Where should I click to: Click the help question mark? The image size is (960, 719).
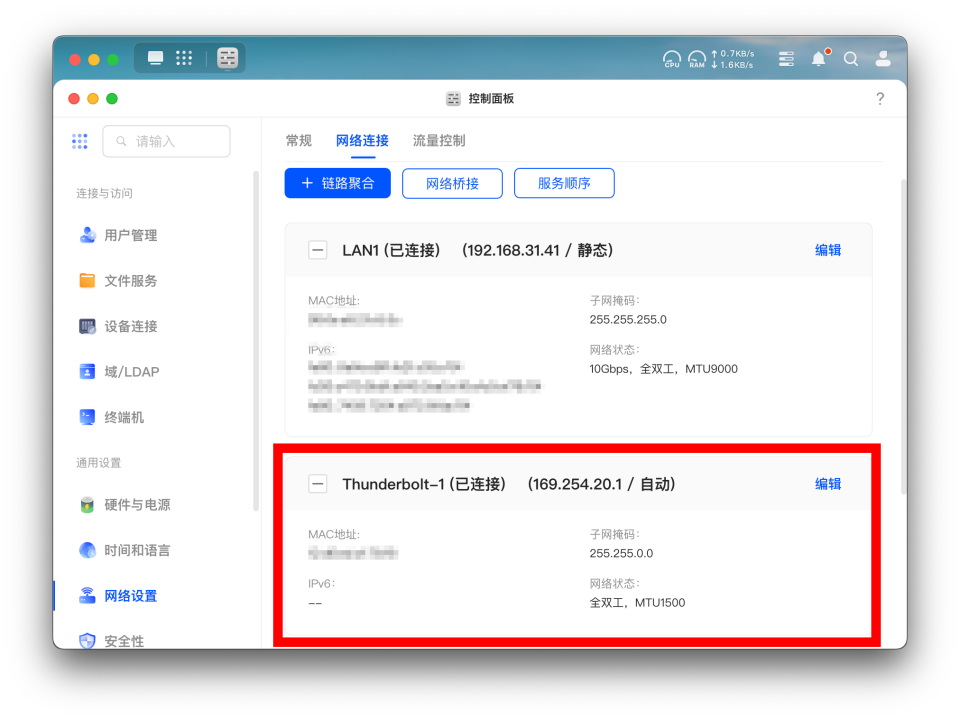click(x=880, y=99)
